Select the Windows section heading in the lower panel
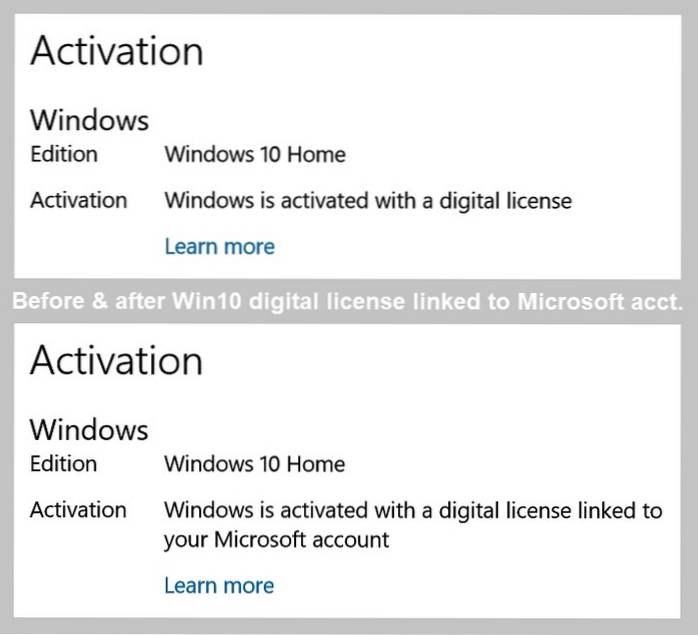This screenshot has height=635, width=698. (x=89, y=431)
